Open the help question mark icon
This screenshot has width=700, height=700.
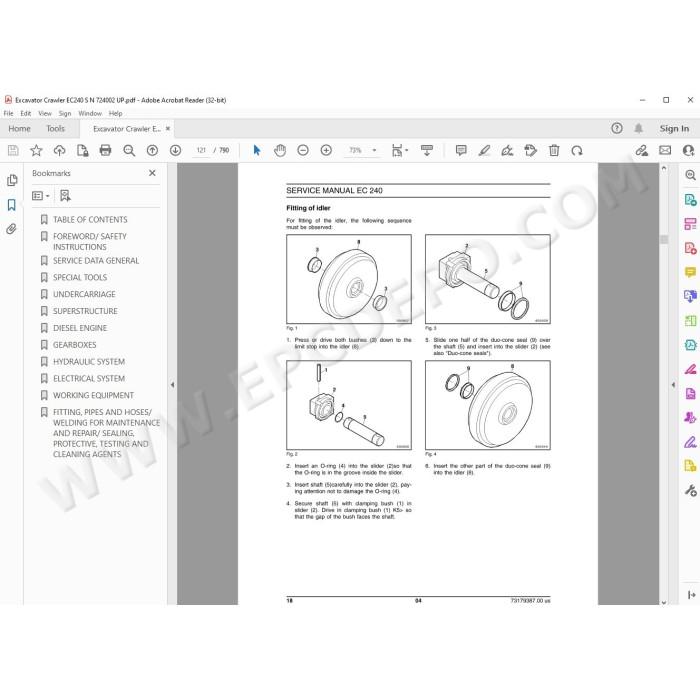click(617, 129)
